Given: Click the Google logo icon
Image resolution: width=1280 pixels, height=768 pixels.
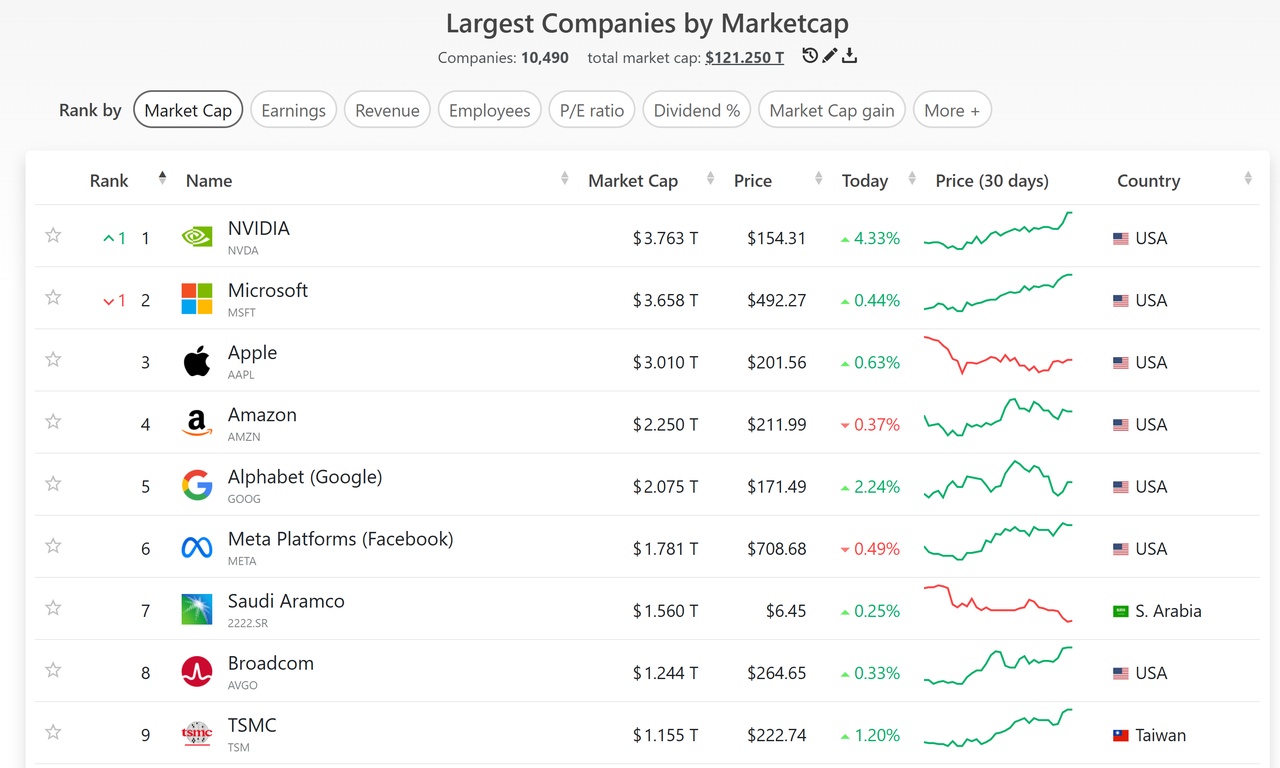Looking at the screenshot, I should tap(197, 485).
